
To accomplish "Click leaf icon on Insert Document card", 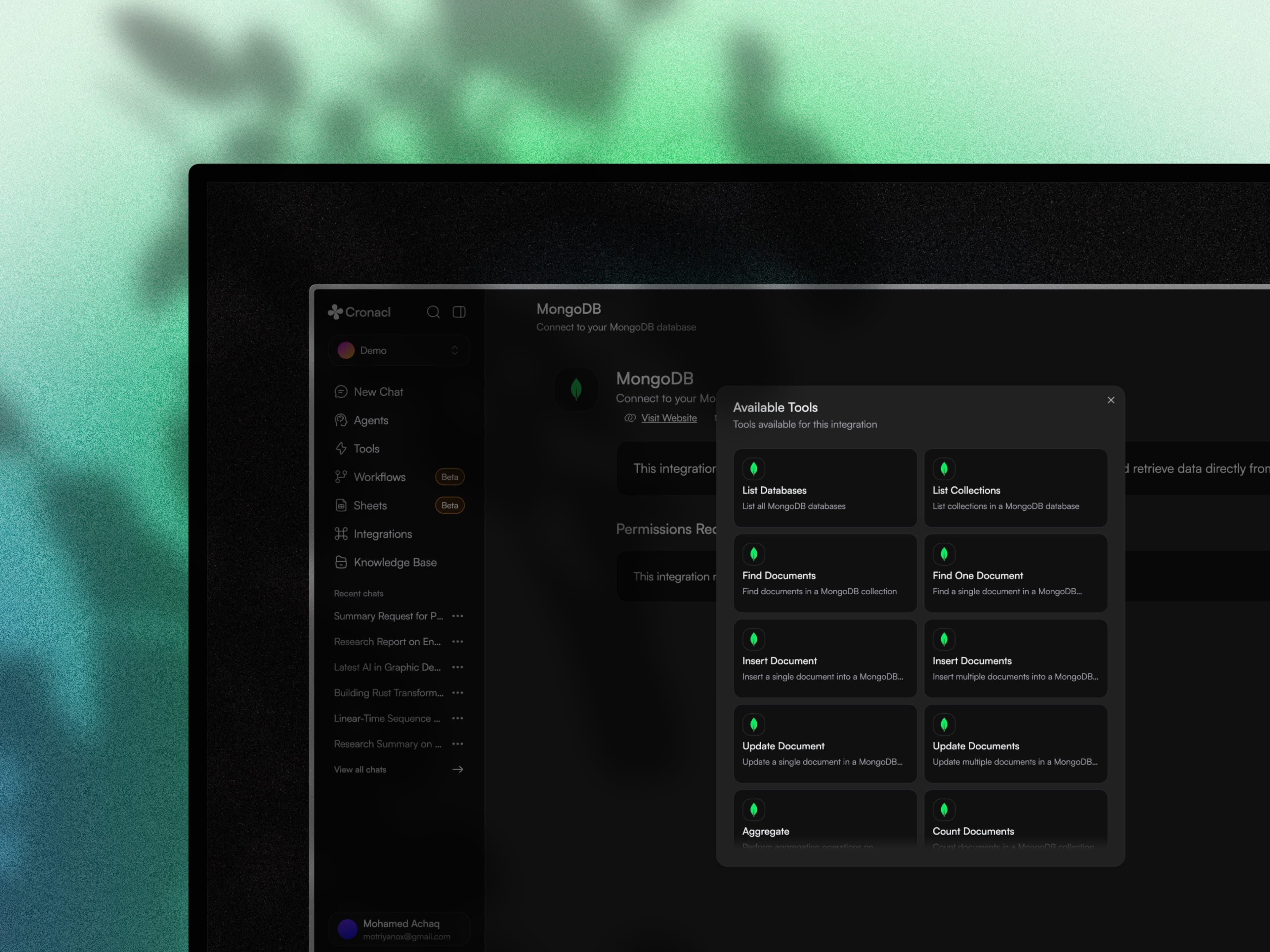I will (754, 640).
